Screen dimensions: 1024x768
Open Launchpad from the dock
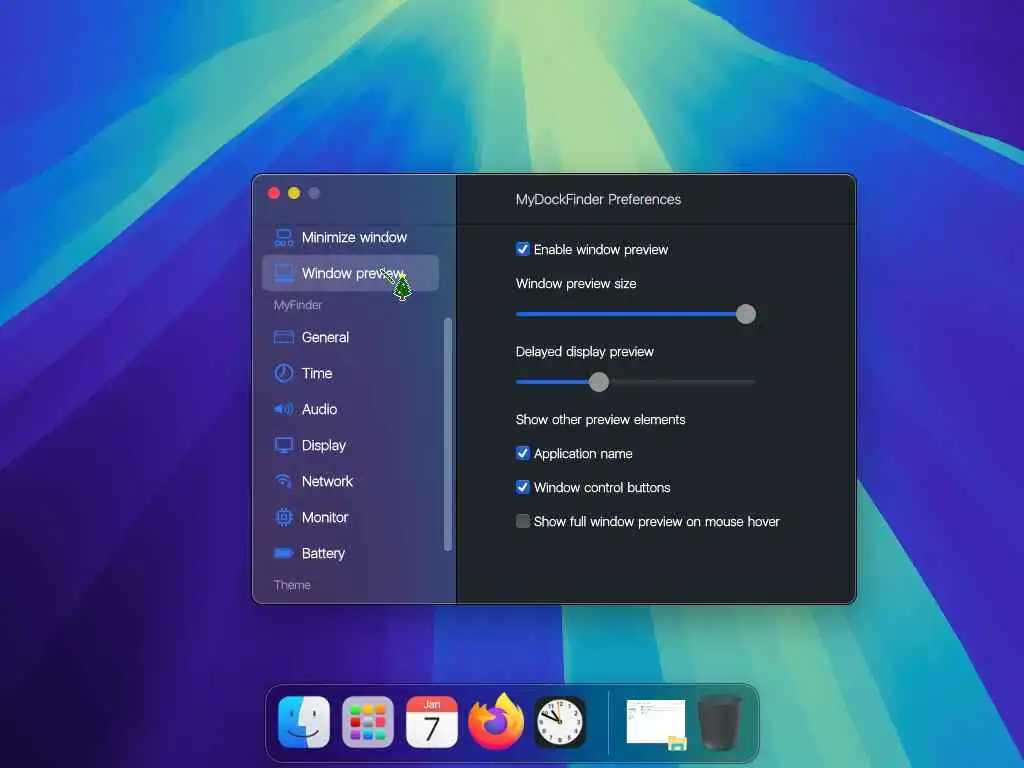point(368,722)
